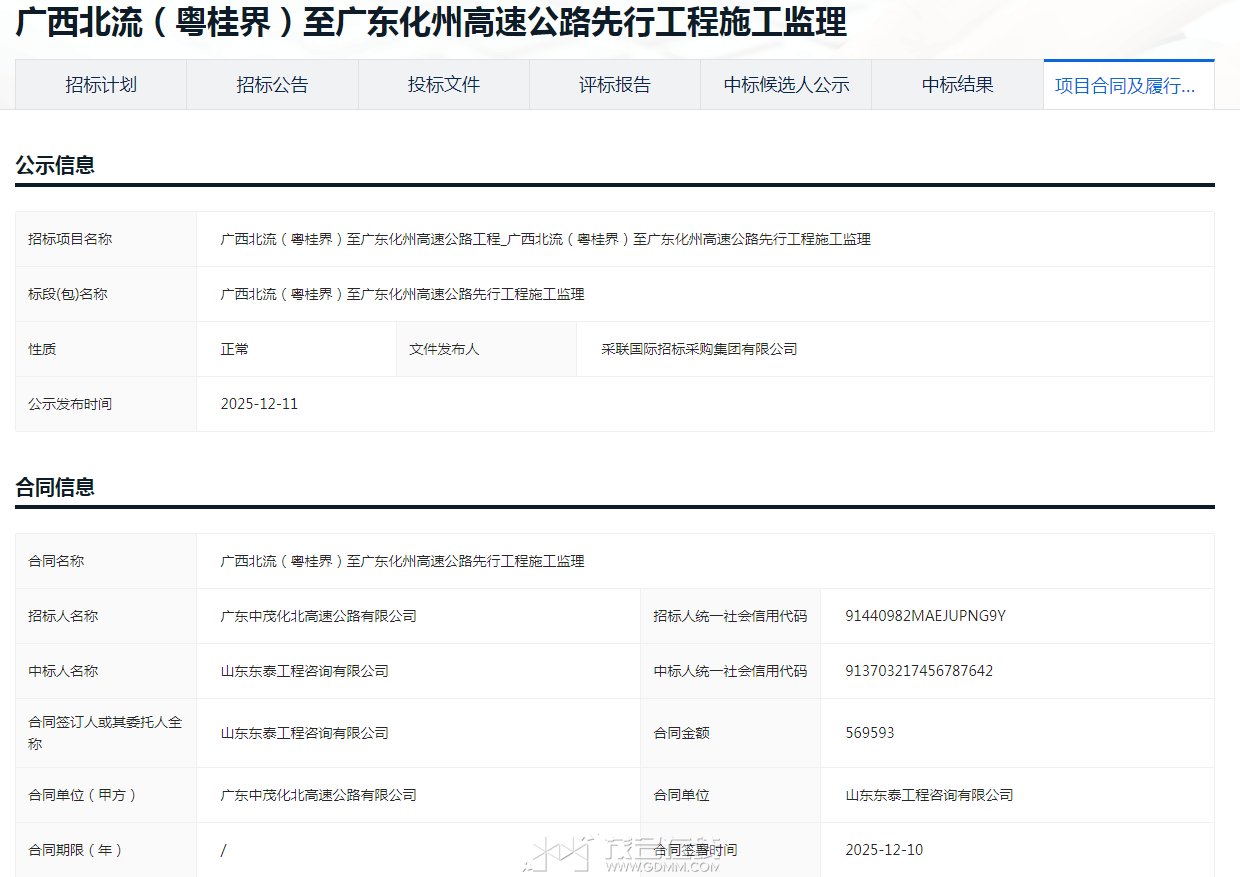Go to the 中标候选人公示 tab
This screenshot has width=1240, height=877.
click(786, 85)
